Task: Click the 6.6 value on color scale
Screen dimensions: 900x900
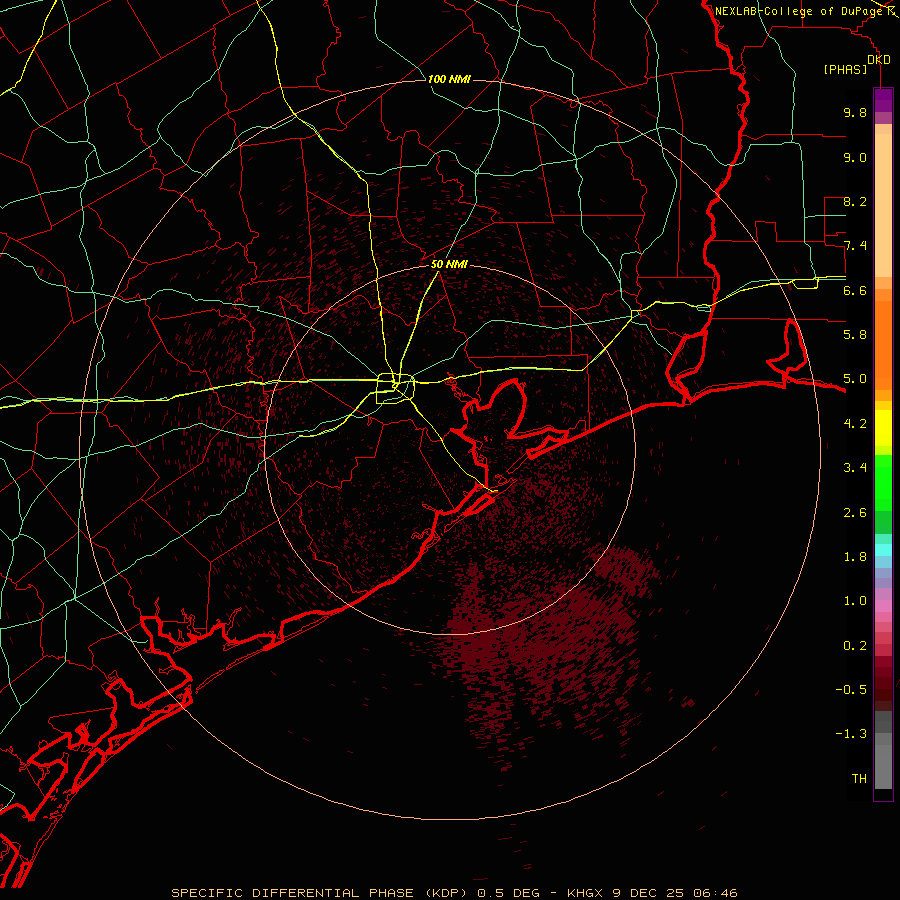Action: point(855,290)
